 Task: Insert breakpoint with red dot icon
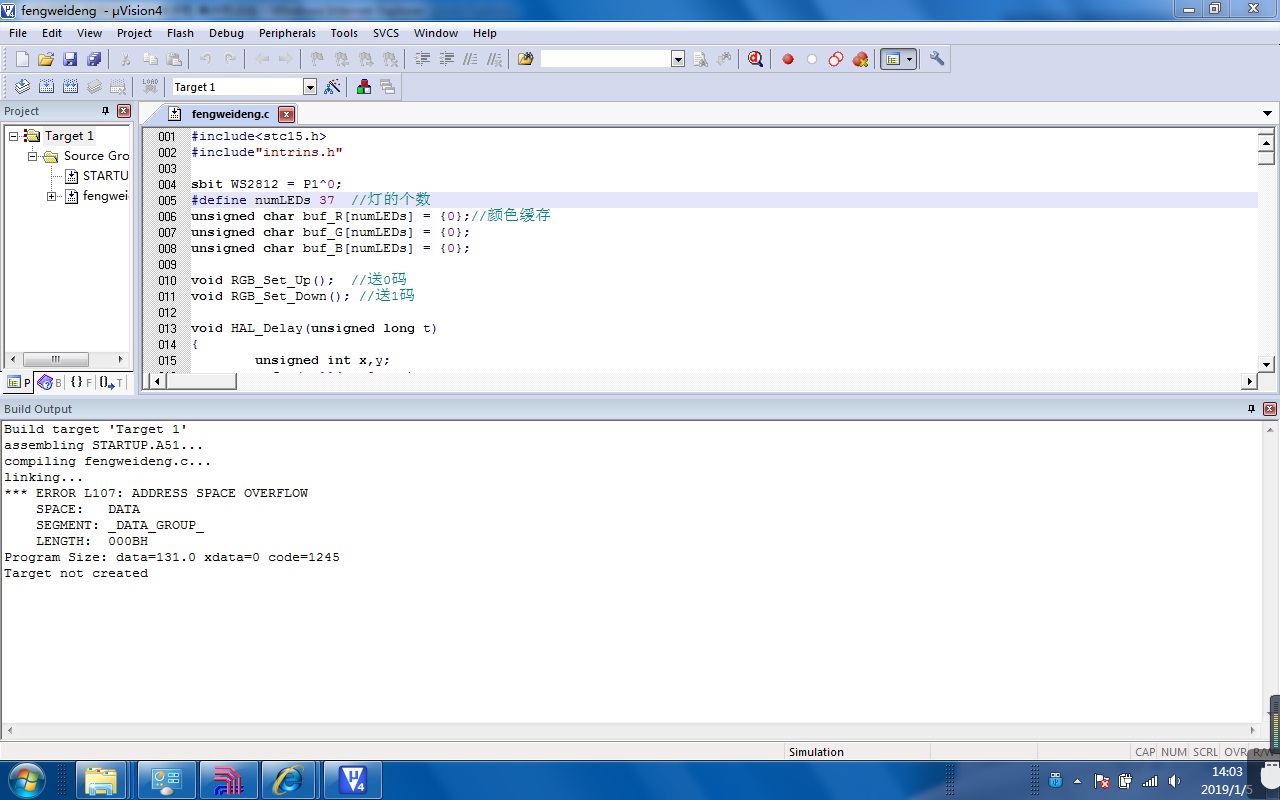pyautogui.click(x=787, y=59)
